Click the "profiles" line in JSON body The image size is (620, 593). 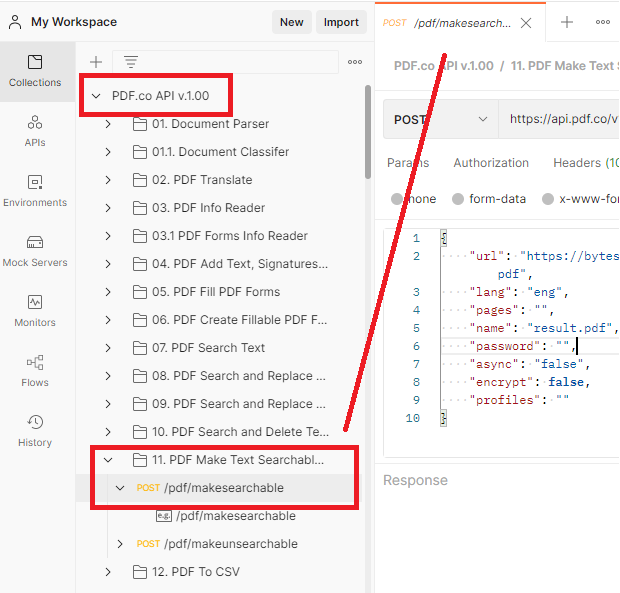(519, 400)
